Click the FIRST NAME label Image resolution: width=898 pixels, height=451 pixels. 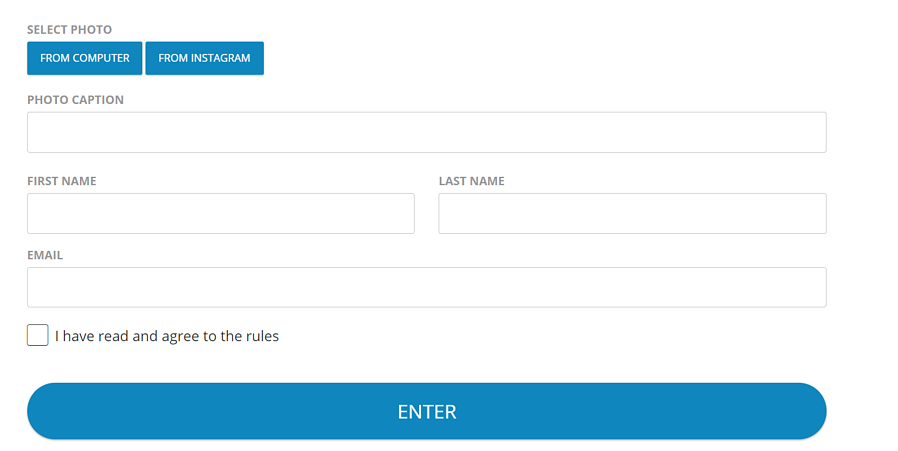click(61, 181)
